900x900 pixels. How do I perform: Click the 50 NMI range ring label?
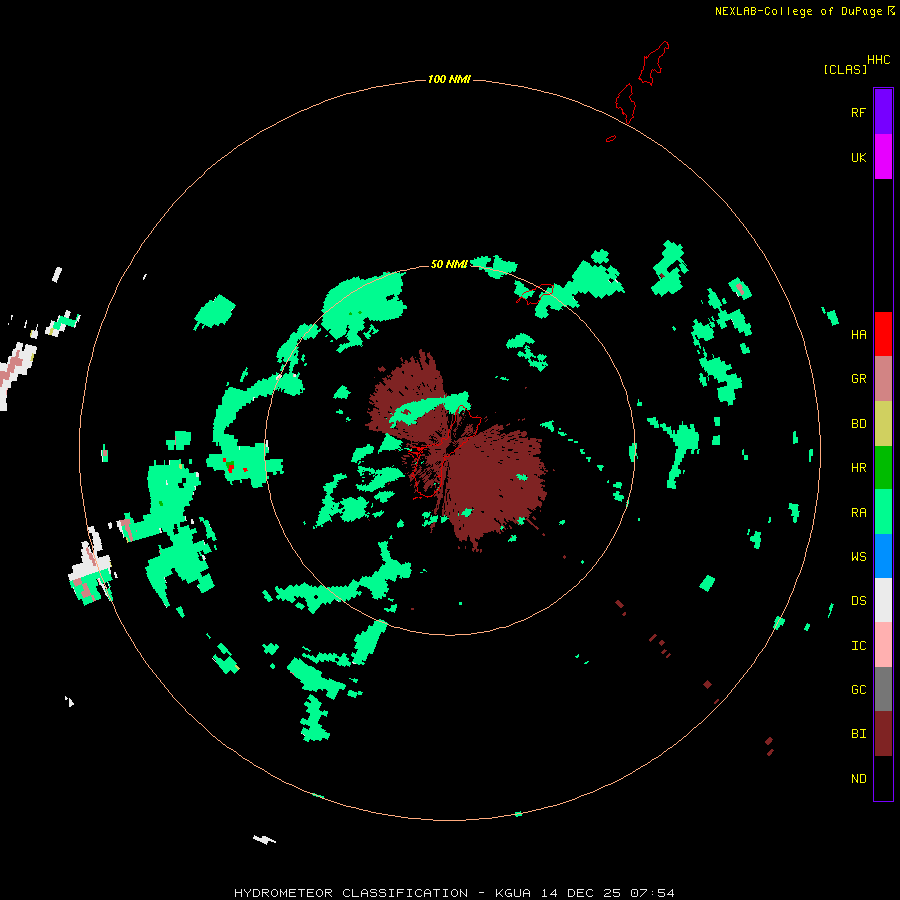click(449, 264)
